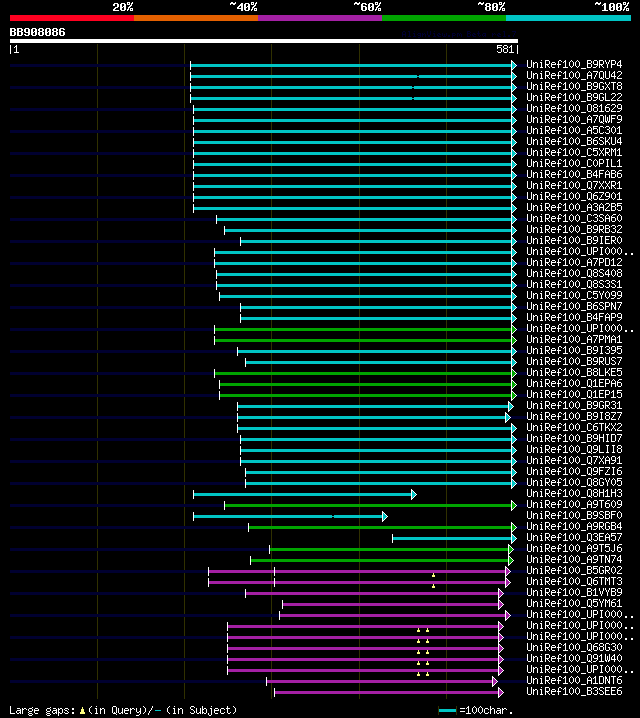Viewport: 640px width, 718px height.
Task: Select hit label UniRef100_A9T609
Action: coord(574,504)
